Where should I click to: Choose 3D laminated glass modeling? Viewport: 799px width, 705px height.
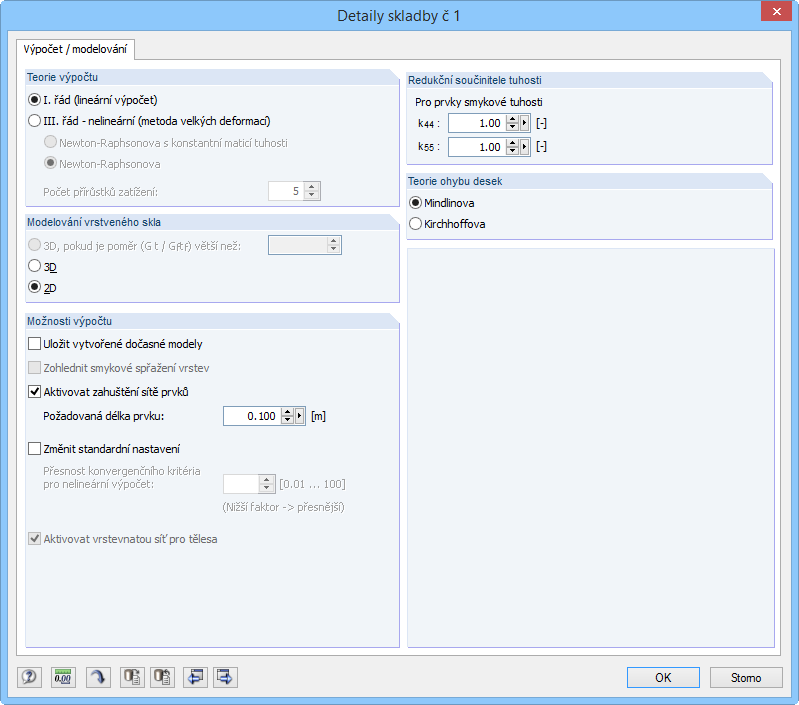coord(34,266)
